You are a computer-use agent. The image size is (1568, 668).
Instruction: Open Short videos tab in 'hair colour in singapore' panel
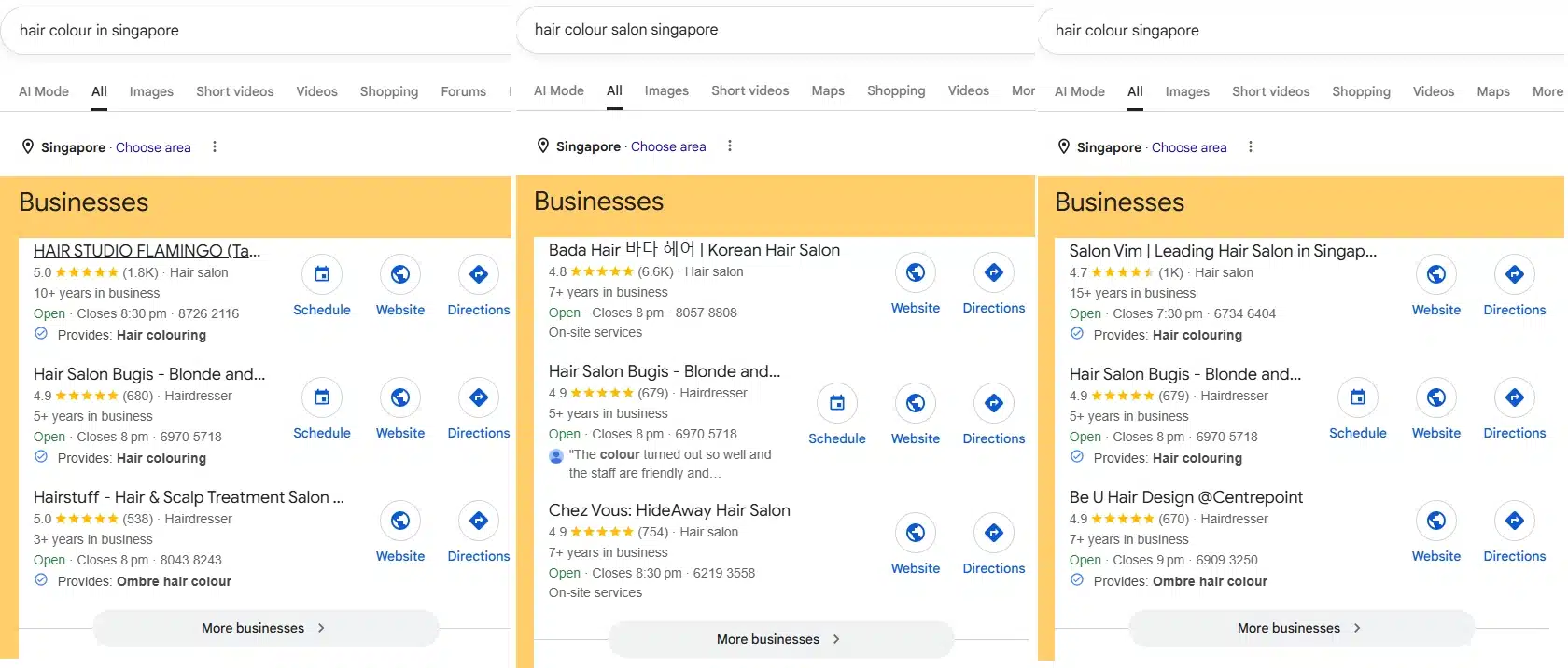point(235,91)
